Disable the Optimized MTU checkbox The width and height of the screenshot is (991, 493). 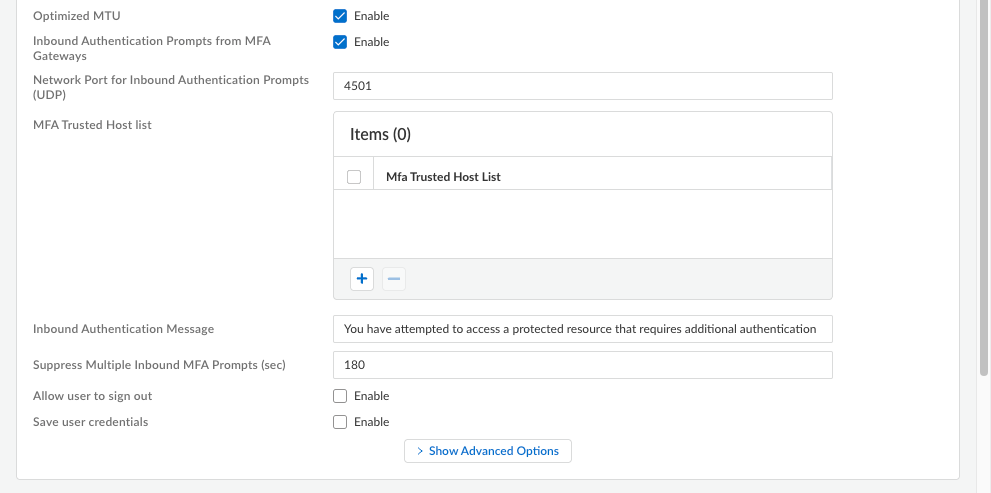tap(340, 16)
